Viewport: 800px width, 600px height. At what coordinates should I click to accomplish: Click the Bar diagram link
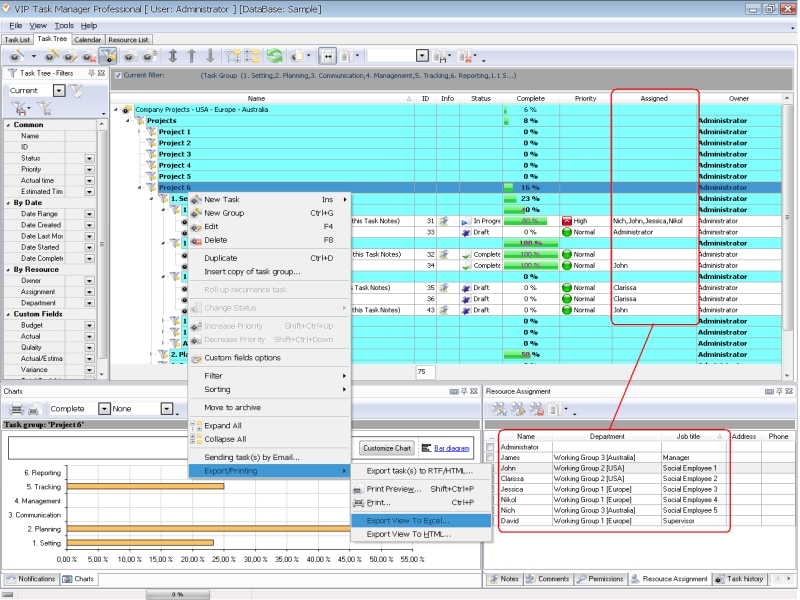pyautogui.click(x=451, y=448)
